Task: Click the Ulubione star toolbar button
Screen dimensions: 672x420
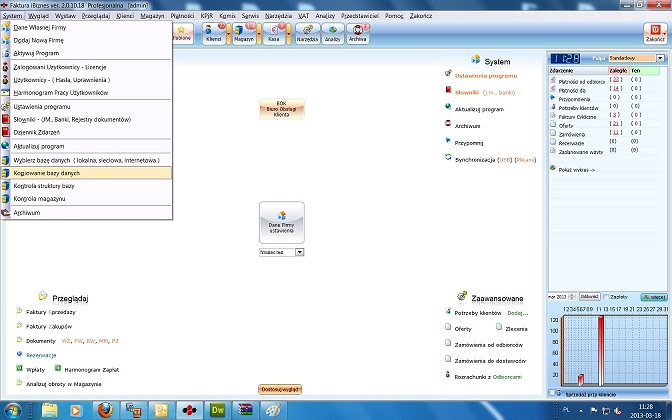Action: coord(182,34)
